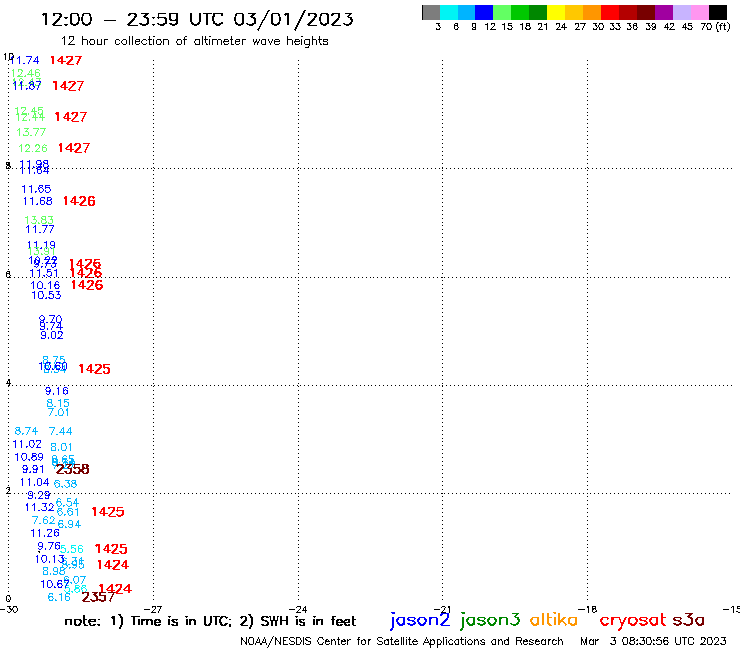Click the blue wave height 11.65
Viewport: 740px width, 650px height.
coord(36,189)
